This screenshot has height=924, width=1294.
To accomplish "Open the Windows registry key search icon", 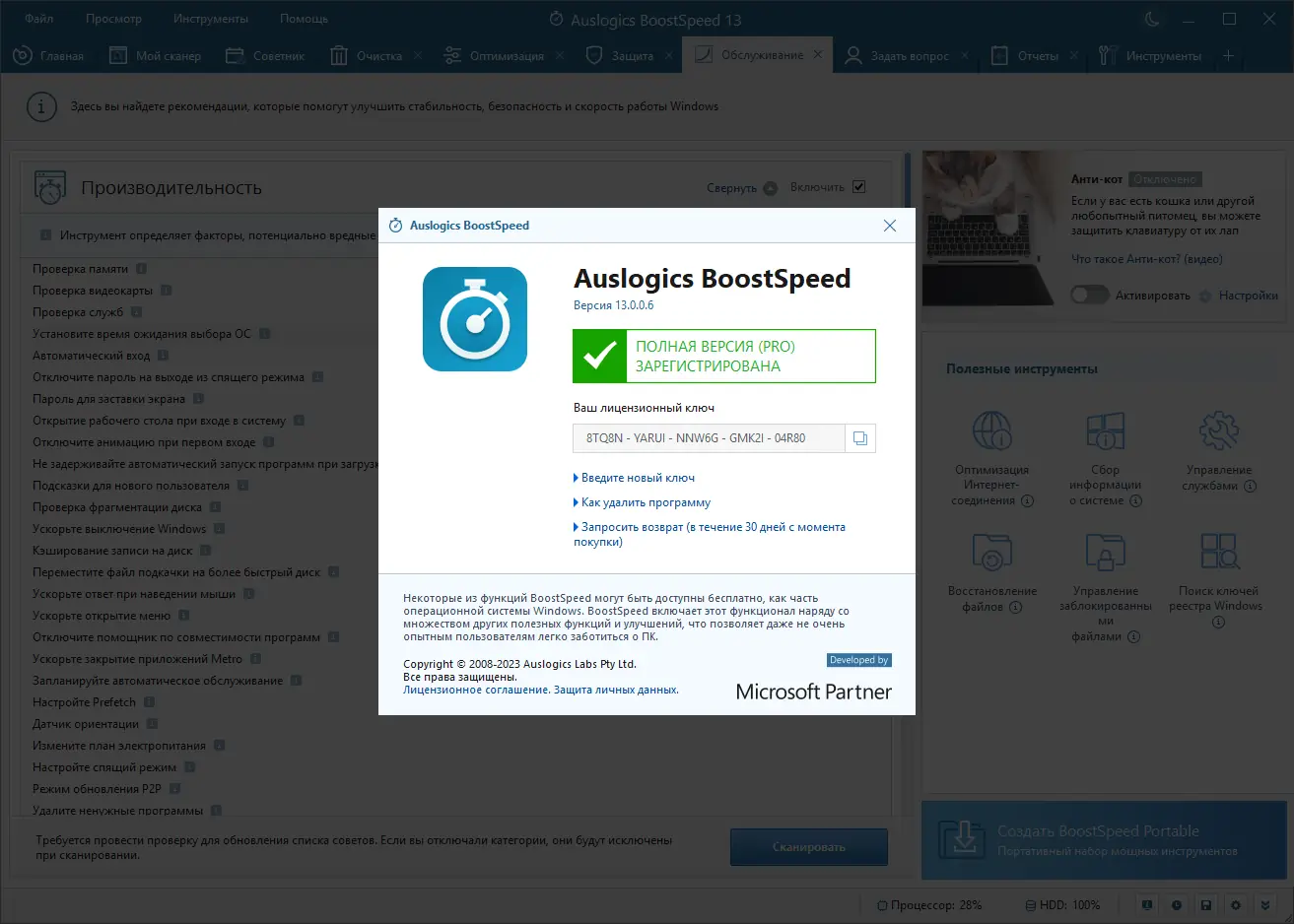I will click(1219, 553).
